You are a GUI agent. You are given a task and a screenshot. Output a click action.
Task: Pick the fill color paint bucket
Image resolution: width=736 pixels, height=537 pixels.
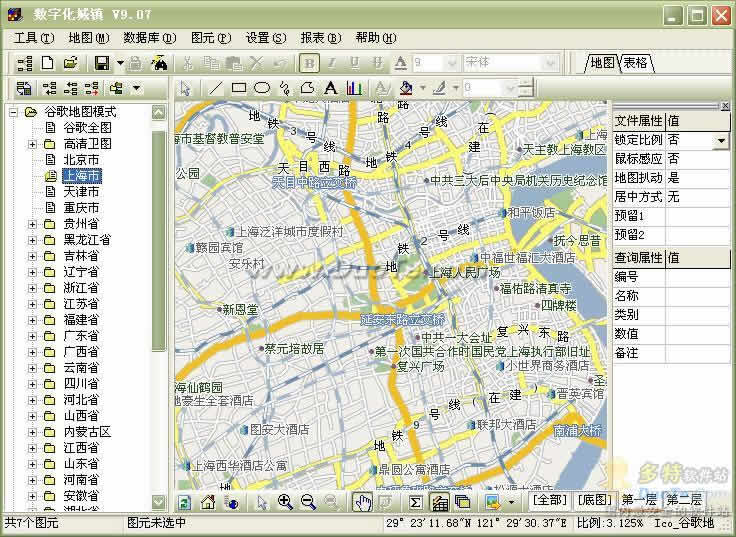pos(406,88)
